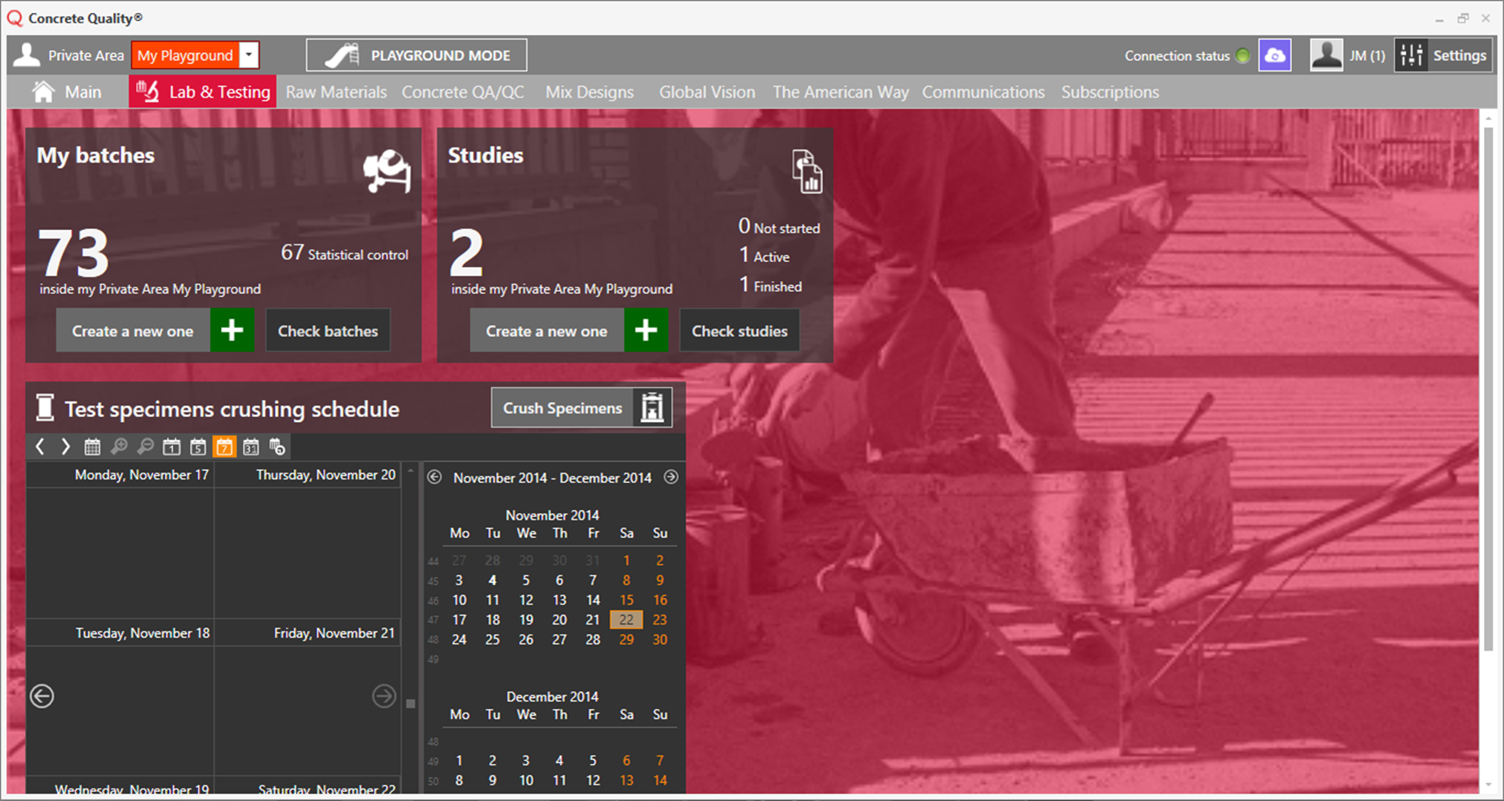
Task: Click the schedule pane vertical scrollbar
Action: click(x=410, y=703)
